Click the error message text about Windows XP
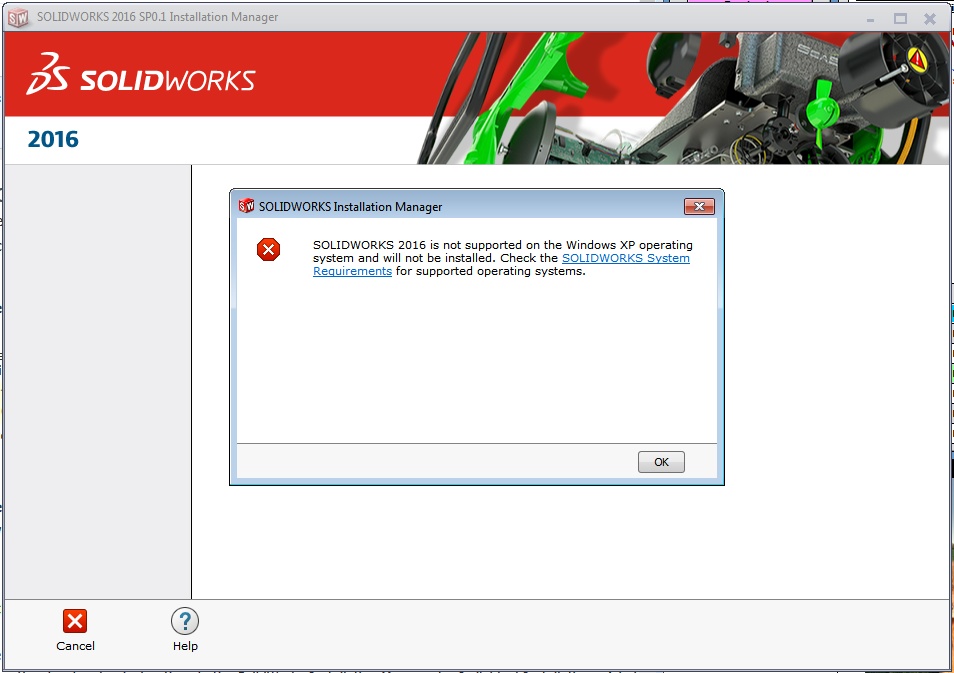954x673 pixels. (503, 258)
